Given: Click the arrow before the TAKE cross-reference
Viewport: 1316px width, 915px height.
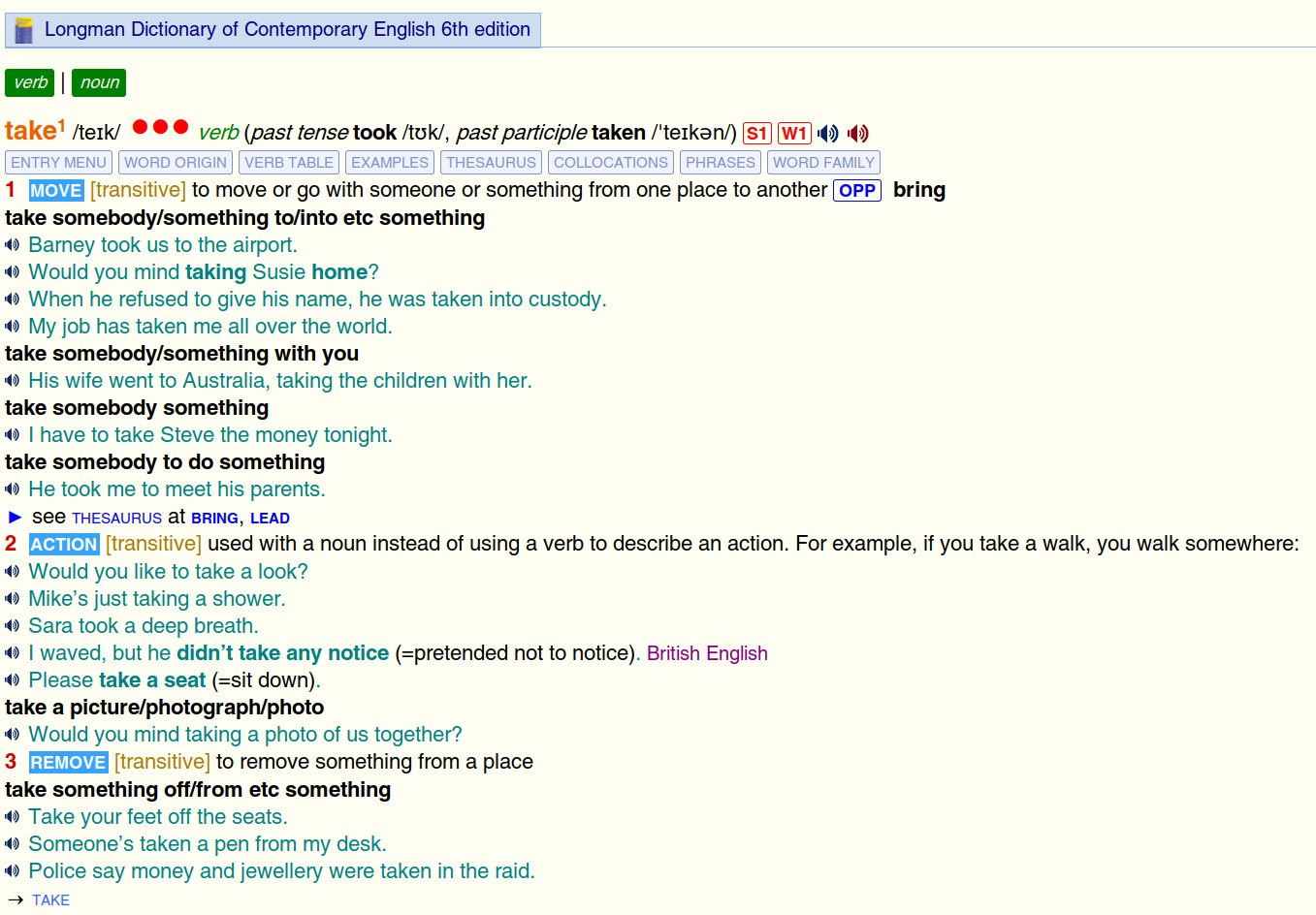Looking at the screenshot, I should (15, 900).
